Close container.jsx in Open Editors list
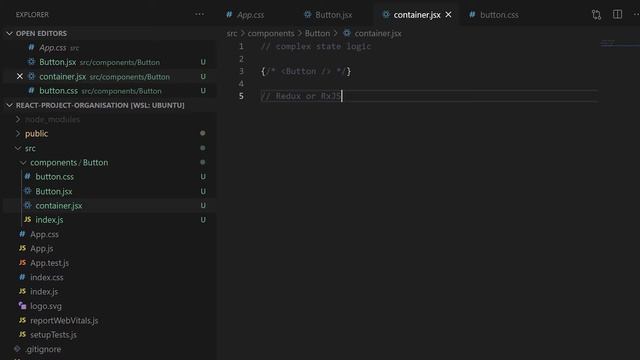640x360 pixels. click(20, 76)
